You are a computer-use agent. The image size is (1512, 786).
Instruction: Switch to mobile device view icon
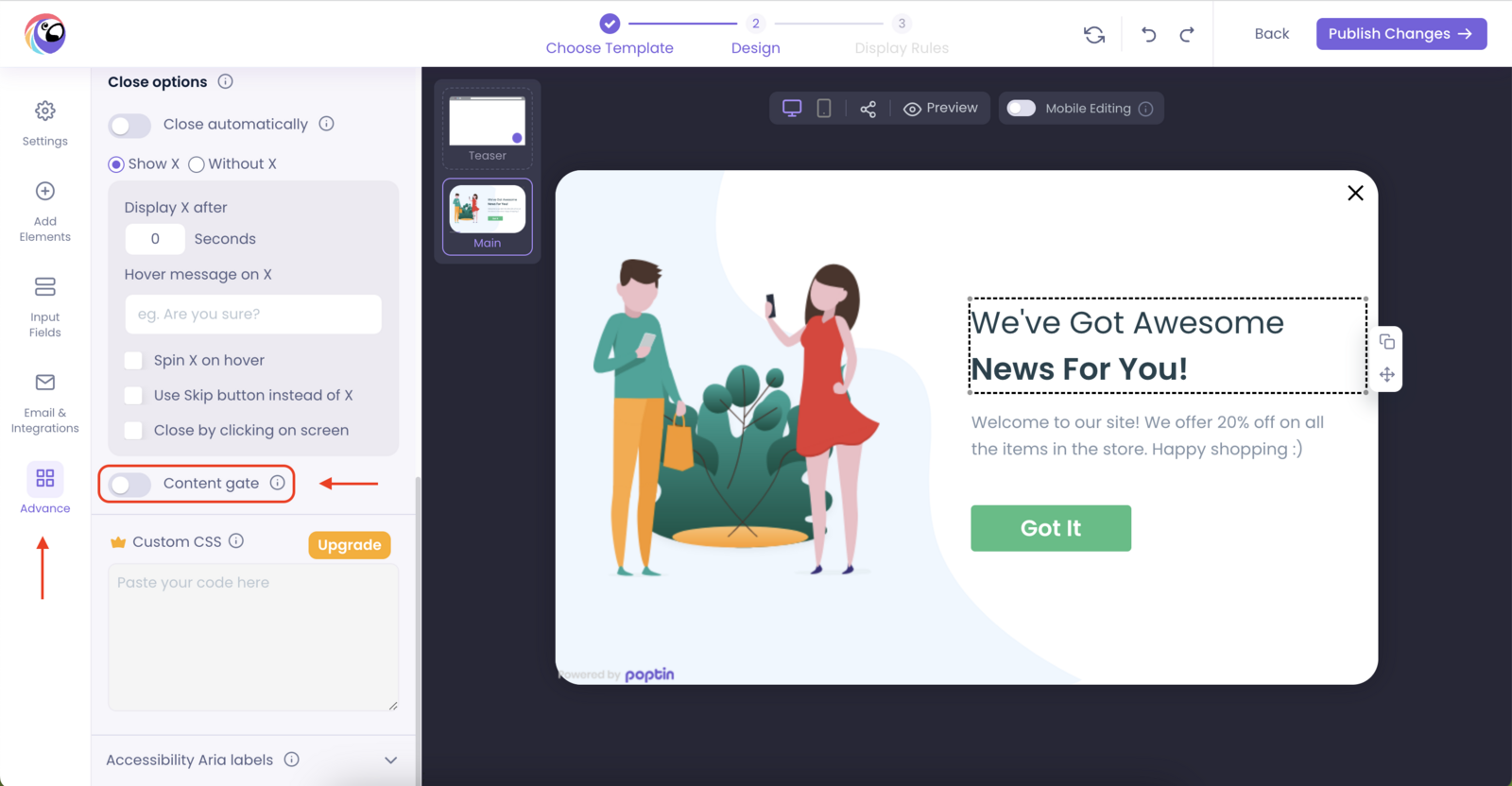pos(824,109)
